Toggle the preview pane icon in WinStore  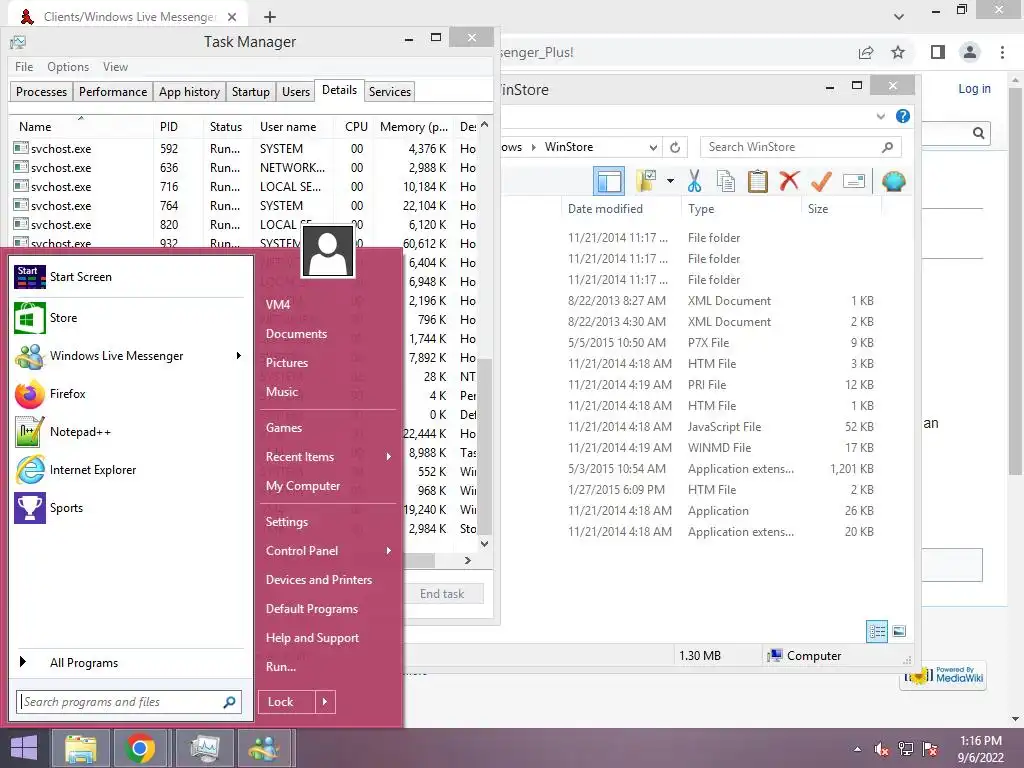click(x=609, y=181)
